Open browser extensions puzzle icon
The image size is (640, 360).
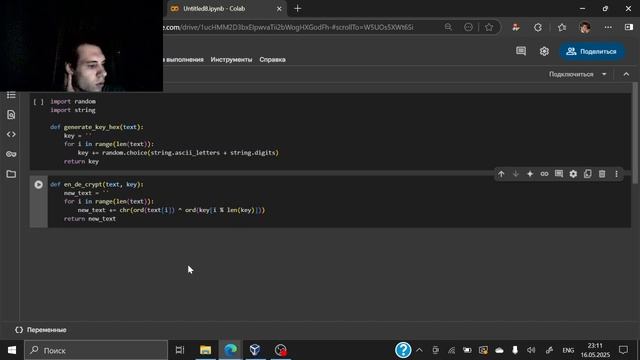tap(538, 27)
